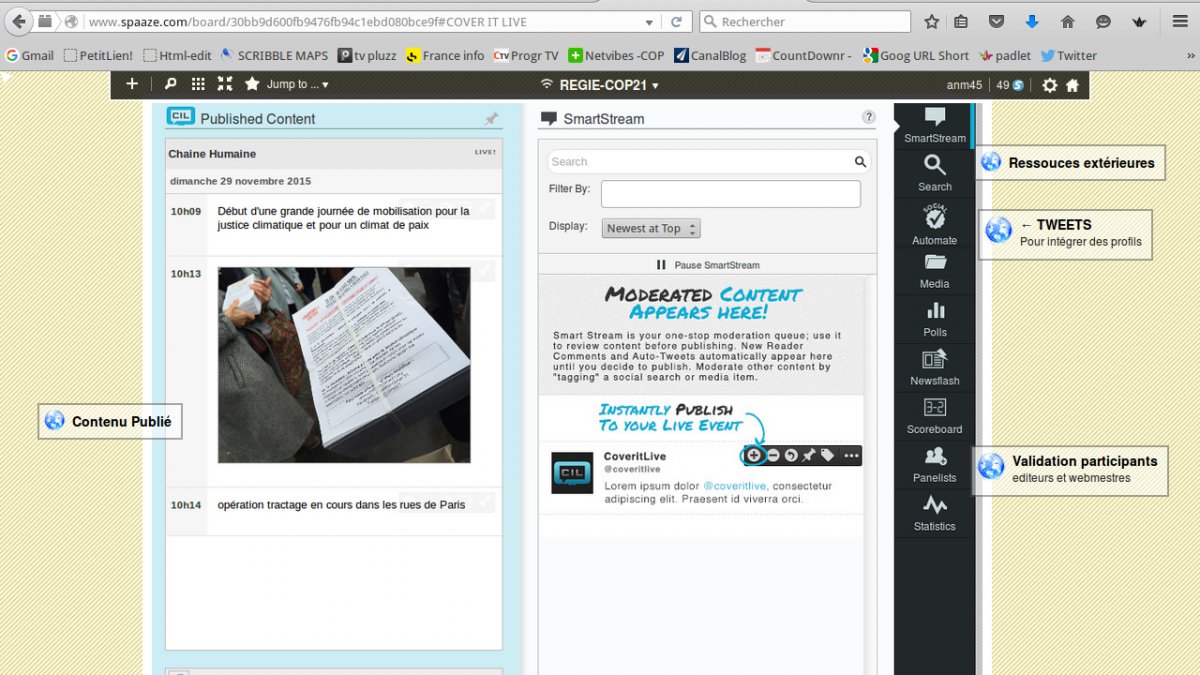Open the Statistics panel
Viewport: 1200px width, 675px height.
934,512
